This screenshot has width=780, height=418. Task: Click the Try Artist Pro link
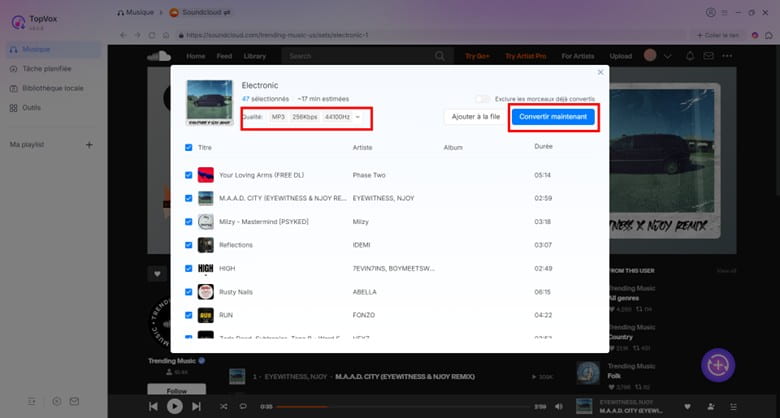pyautogui.click(x=525, y=56)
